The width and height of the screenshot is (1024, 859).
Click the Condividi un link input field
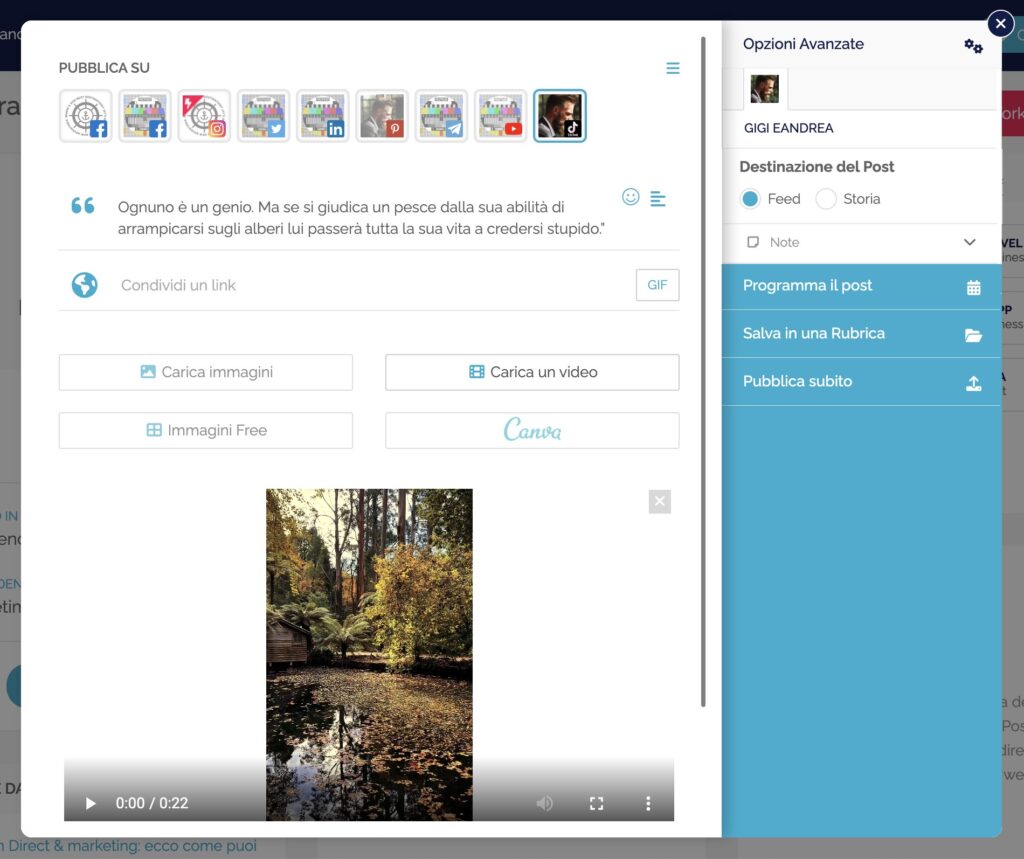370,285
